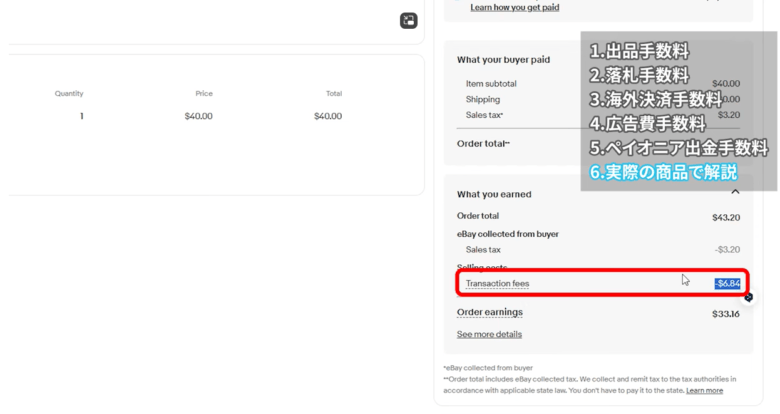The width and height of the screenshot is (780, 414).
Task: Open See more details link
Action: [489, 334]
